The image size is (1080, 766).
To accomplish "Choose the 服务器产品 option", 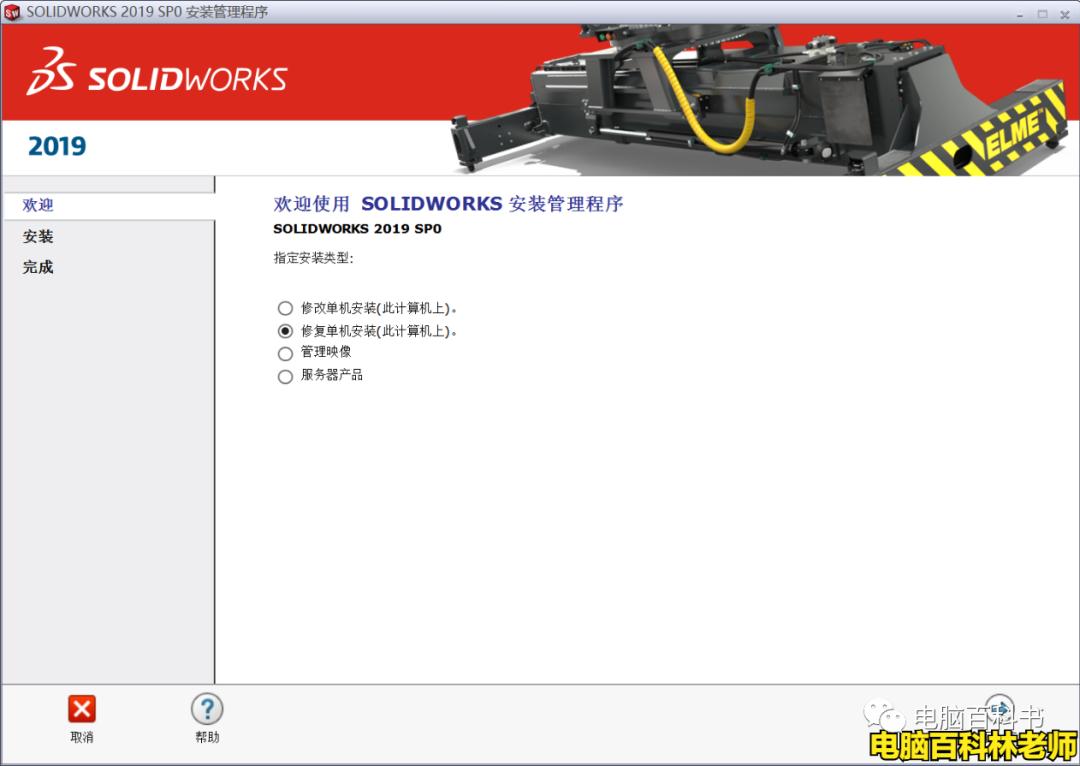I will coord(286,376).
